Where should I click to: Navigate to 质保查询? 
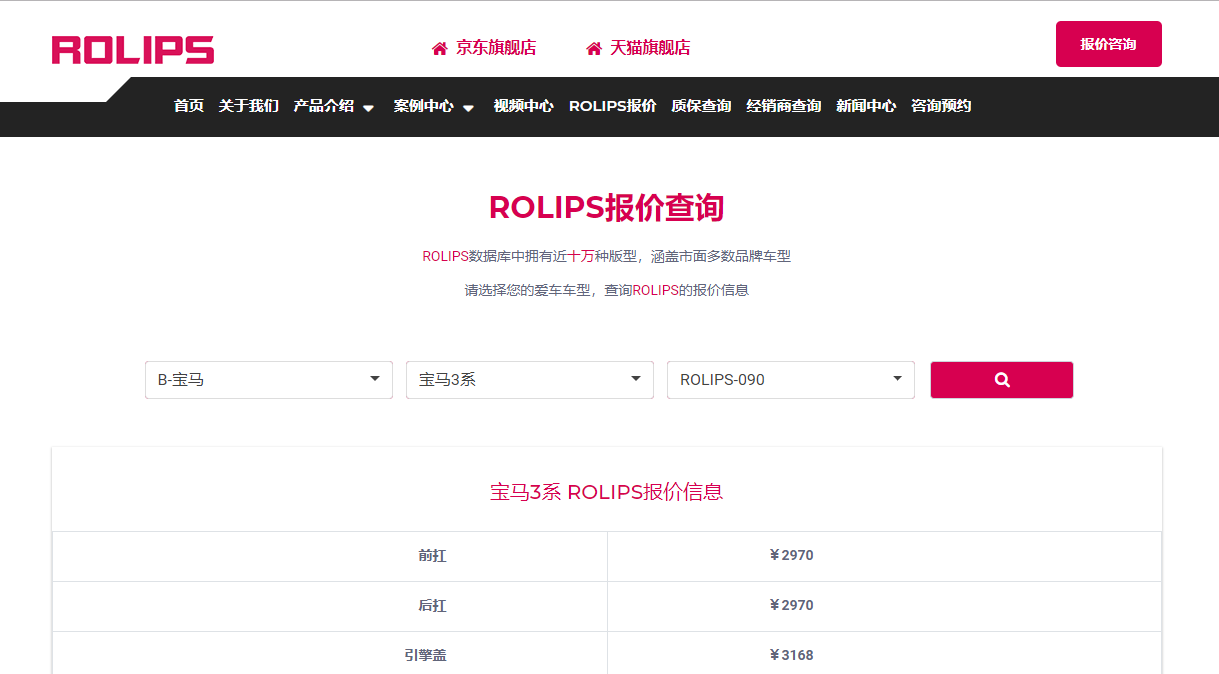point(701,106)
